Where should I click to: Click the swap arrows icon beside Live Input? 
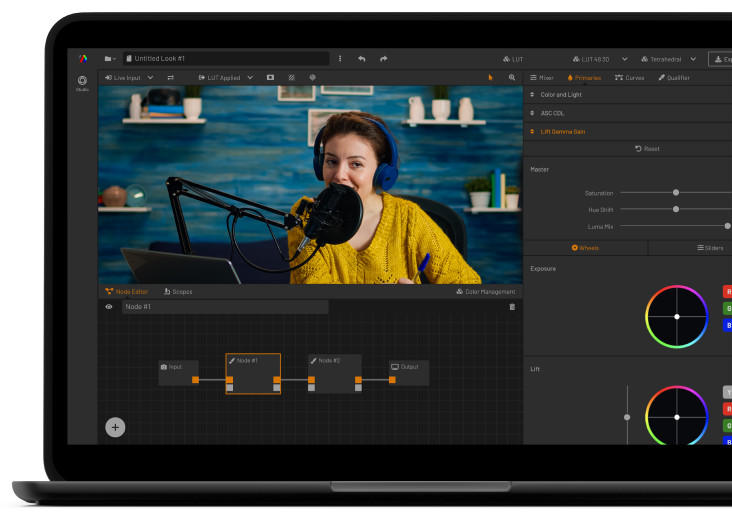170,77
